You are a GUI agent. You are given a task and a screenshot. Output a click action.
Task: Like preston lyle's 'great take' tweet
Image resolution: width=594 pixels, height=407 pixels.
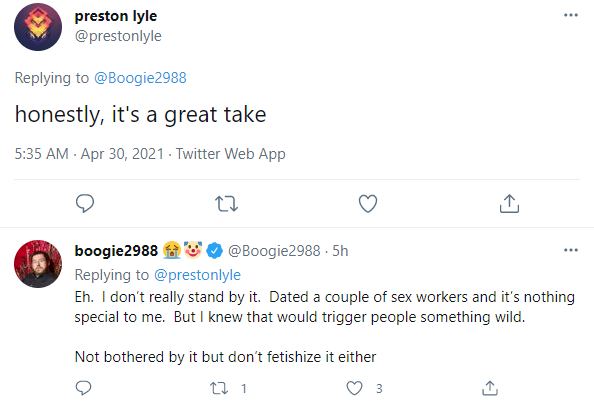368,204
